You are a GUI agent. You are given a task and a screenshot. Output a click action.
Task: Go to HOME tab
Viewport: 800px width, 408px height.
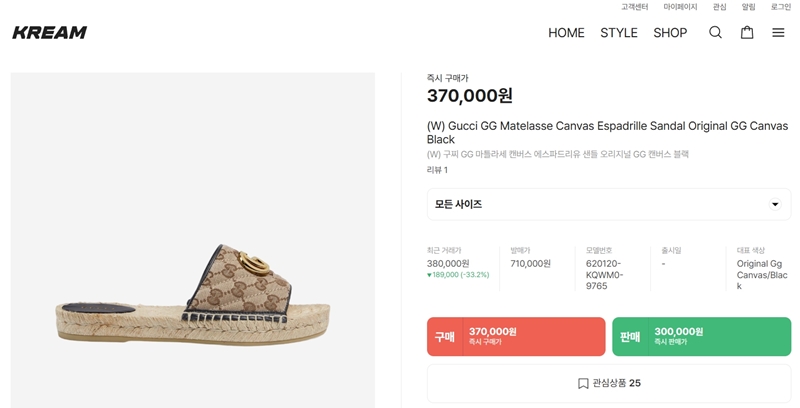(566, 33)
